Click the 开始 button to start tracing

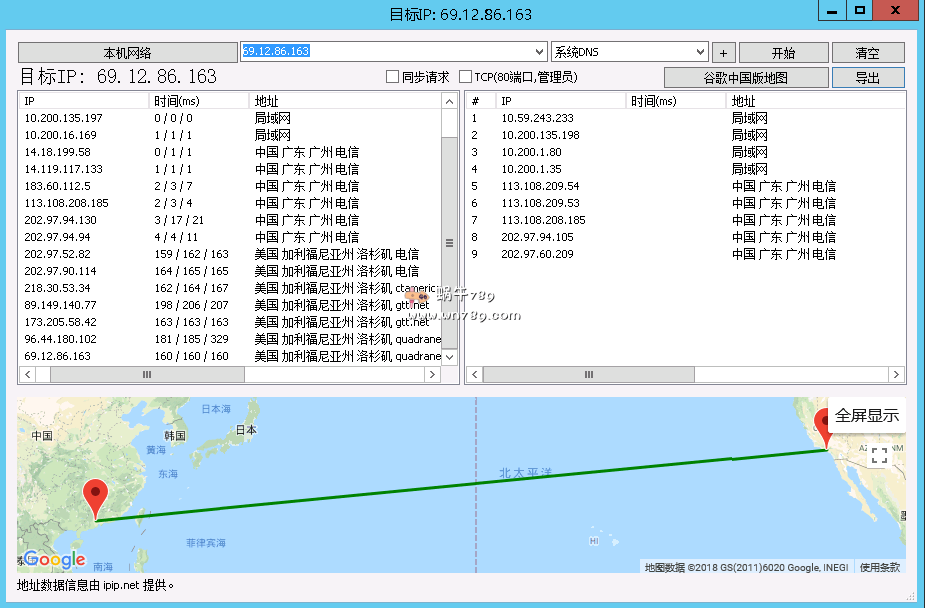783,53
